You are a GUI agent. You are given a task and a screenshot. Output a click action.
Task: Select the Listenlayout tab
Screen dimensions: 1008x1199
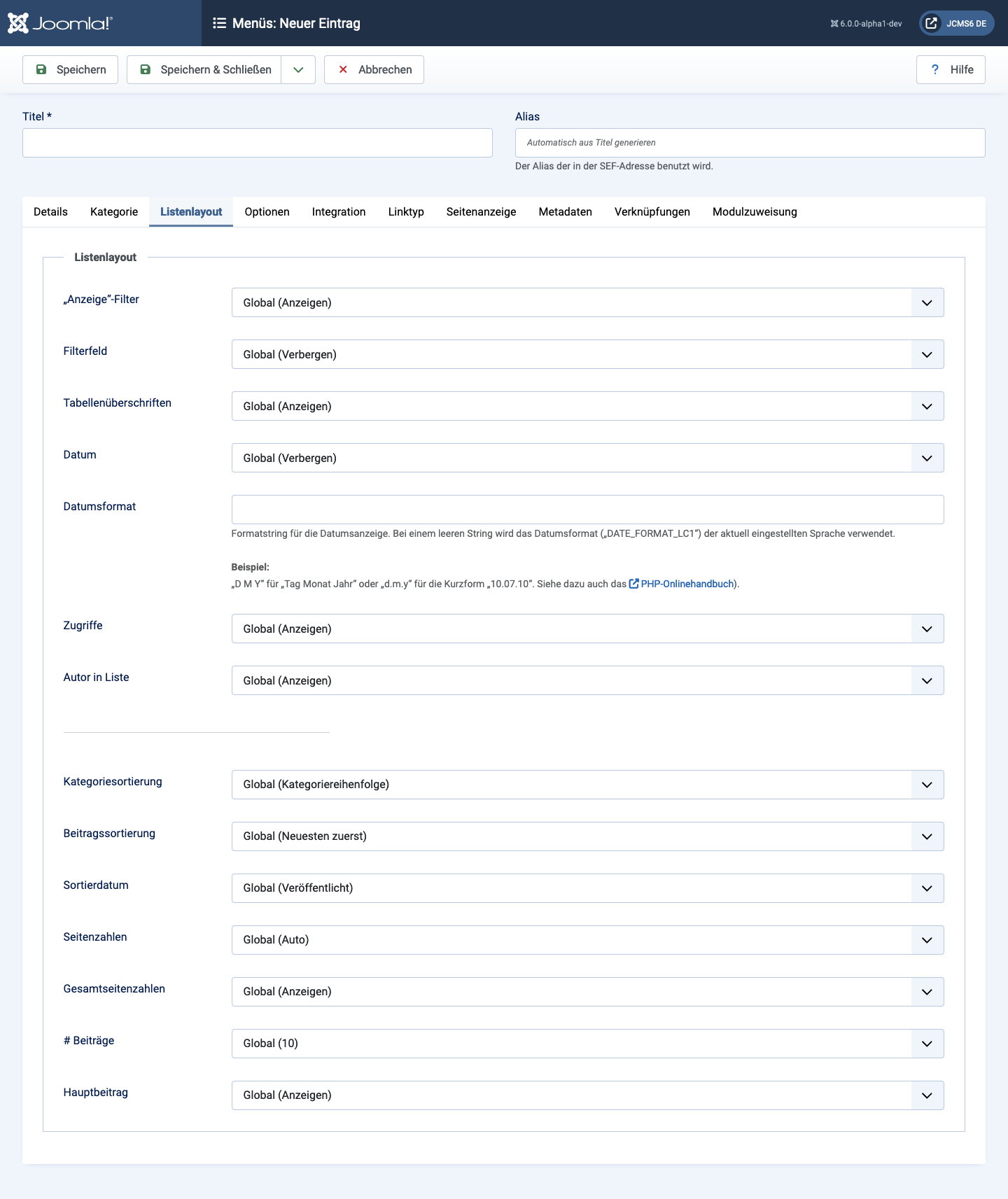coord(191,211)
